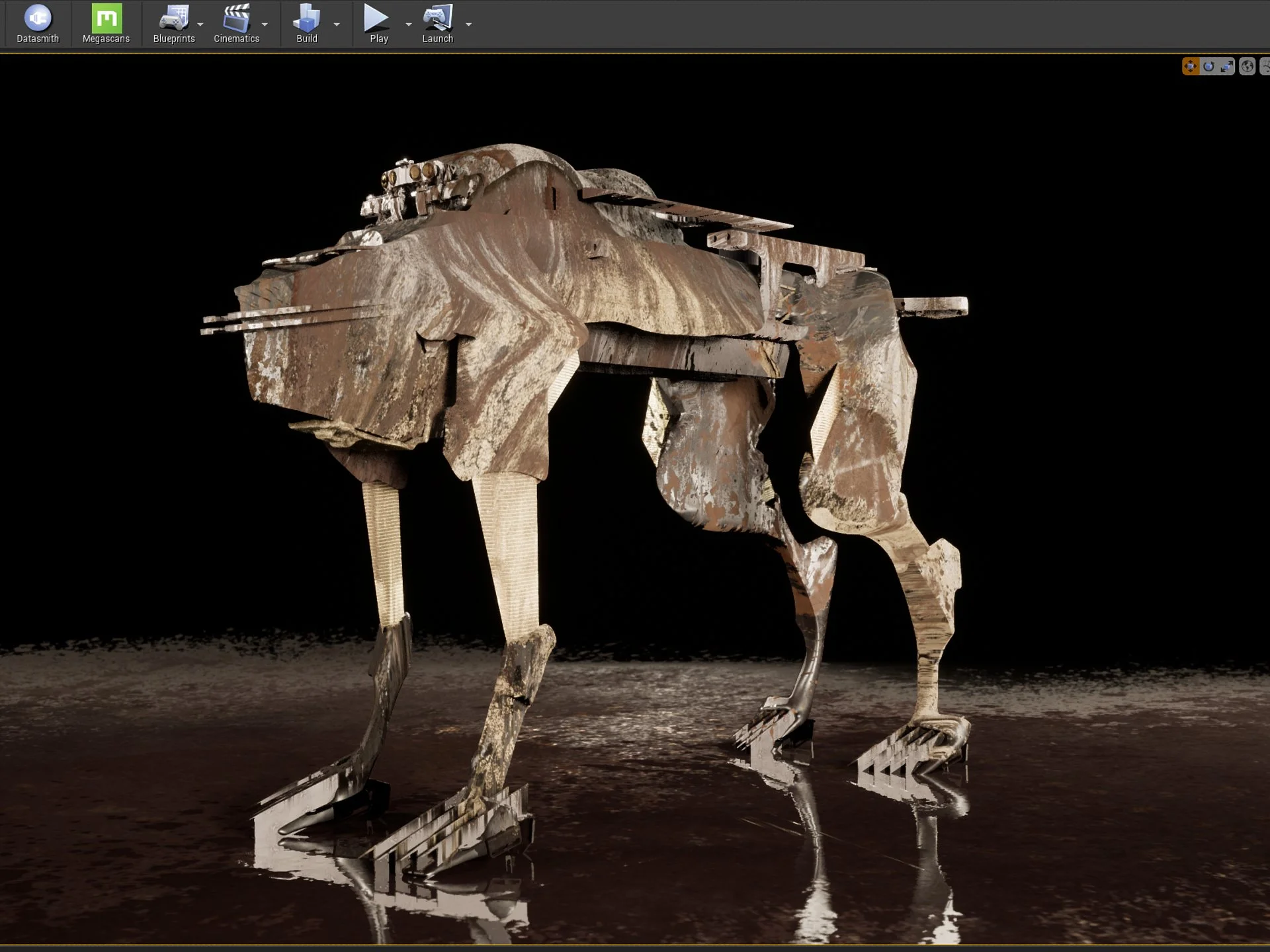The image size is (1270, 952).
Task: Launch the Megascans plugin
Action: click(106, 19)
